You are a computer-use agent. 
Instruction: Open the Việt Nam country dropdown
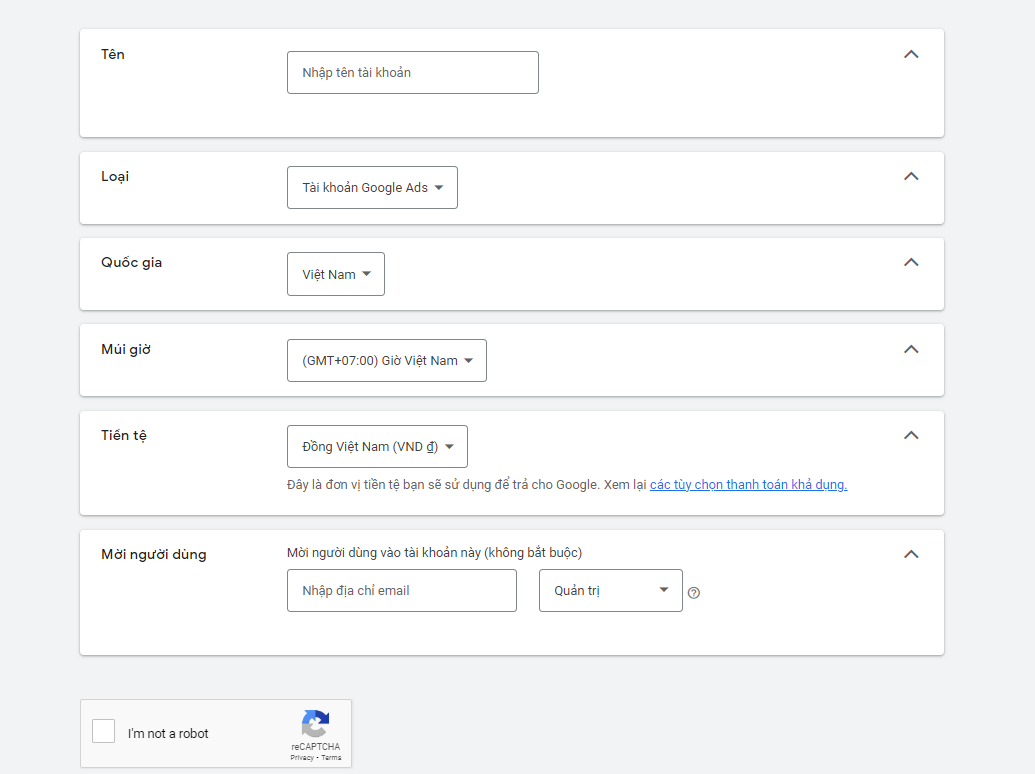click(336, 274)
